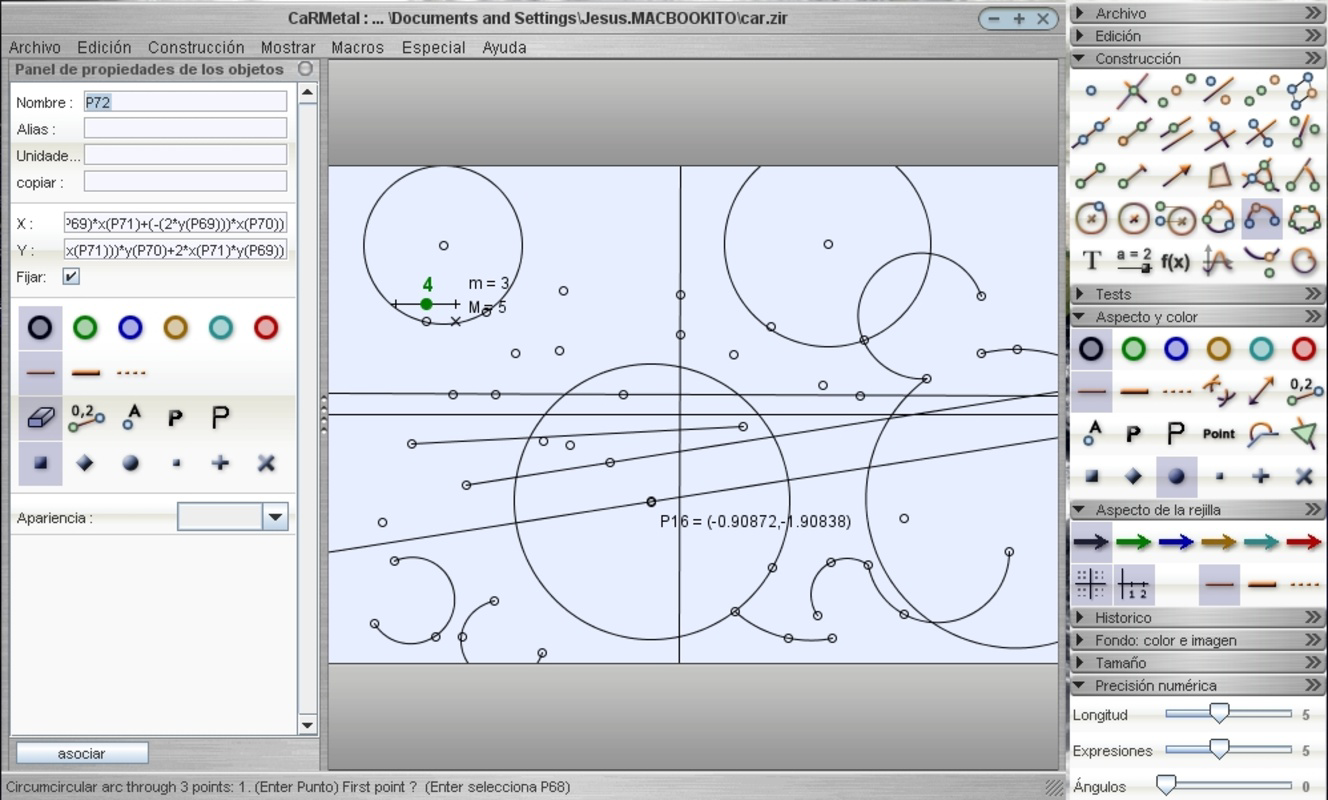The height and width of the screenshot is (800, 1328).
Task: Expand the Fondo: color e imagen section
Action: [x=1198, y=640]
